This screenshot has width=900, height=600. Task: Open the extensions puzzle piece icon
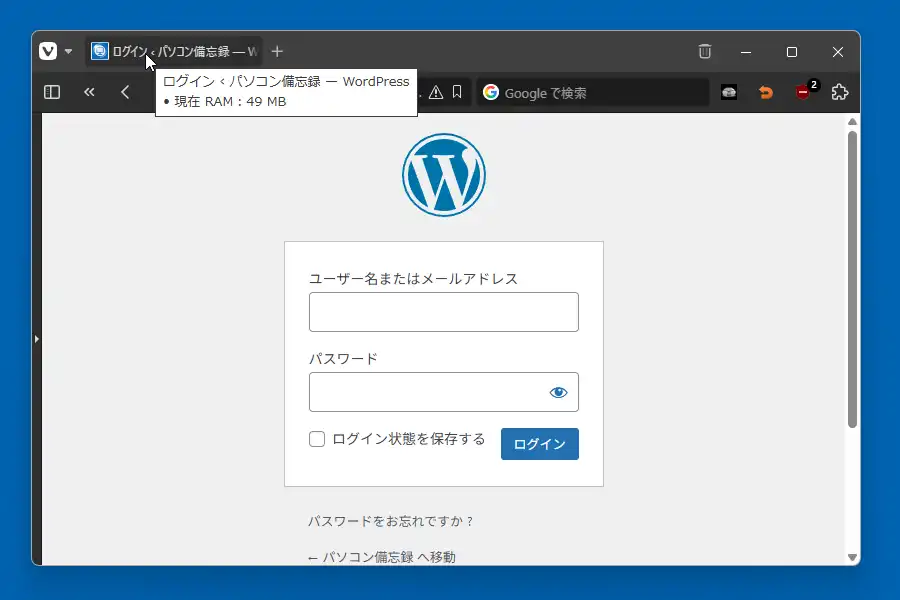tap(840, 92)
